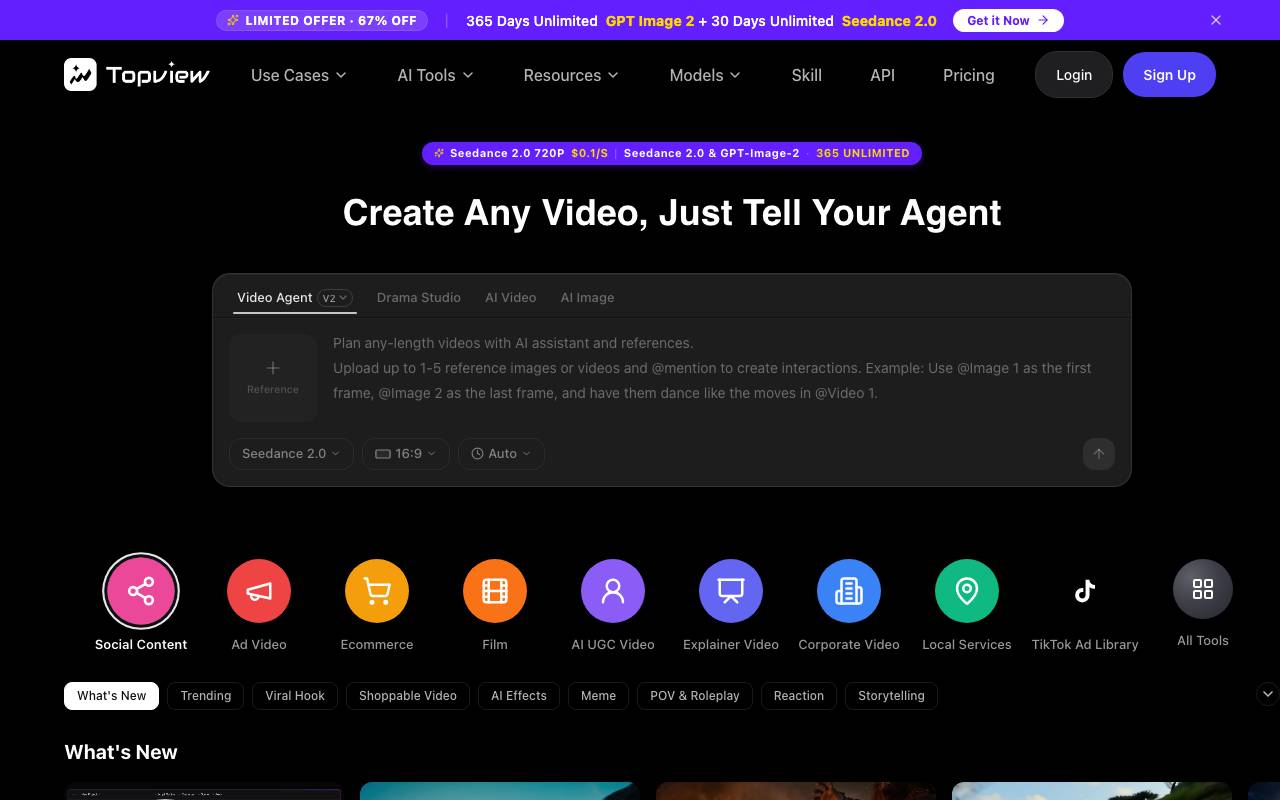Expand the AI Tools menu
The image size is (1280, 800).
click(x=435, y=75)
